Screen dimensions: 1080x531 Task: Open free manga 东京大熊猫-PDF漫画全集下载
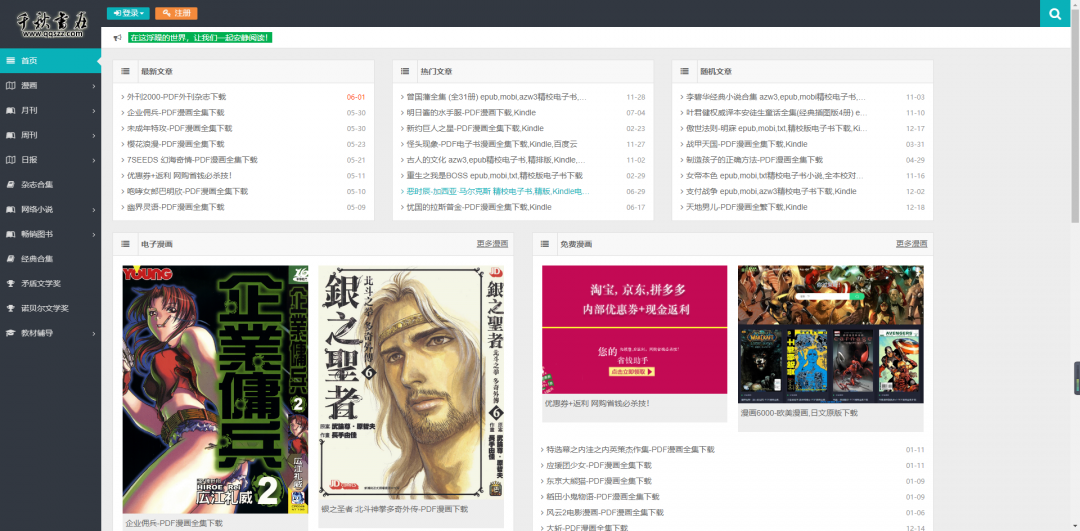pos(599,481)
